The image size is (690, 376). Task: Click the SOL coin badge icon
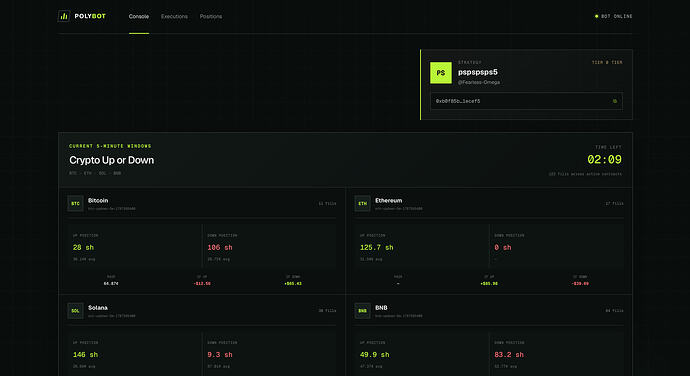tap(75, 311)
